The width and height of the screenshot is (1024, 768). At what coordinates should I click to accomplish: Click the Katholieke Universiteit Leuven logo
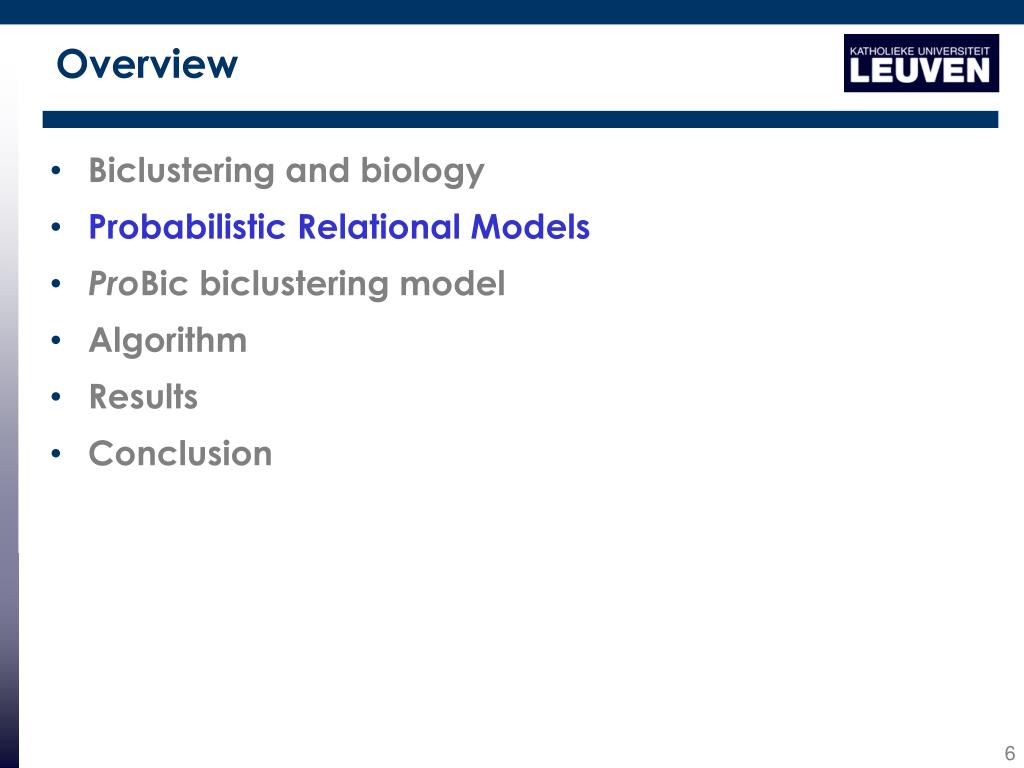(x=921, y=63)
